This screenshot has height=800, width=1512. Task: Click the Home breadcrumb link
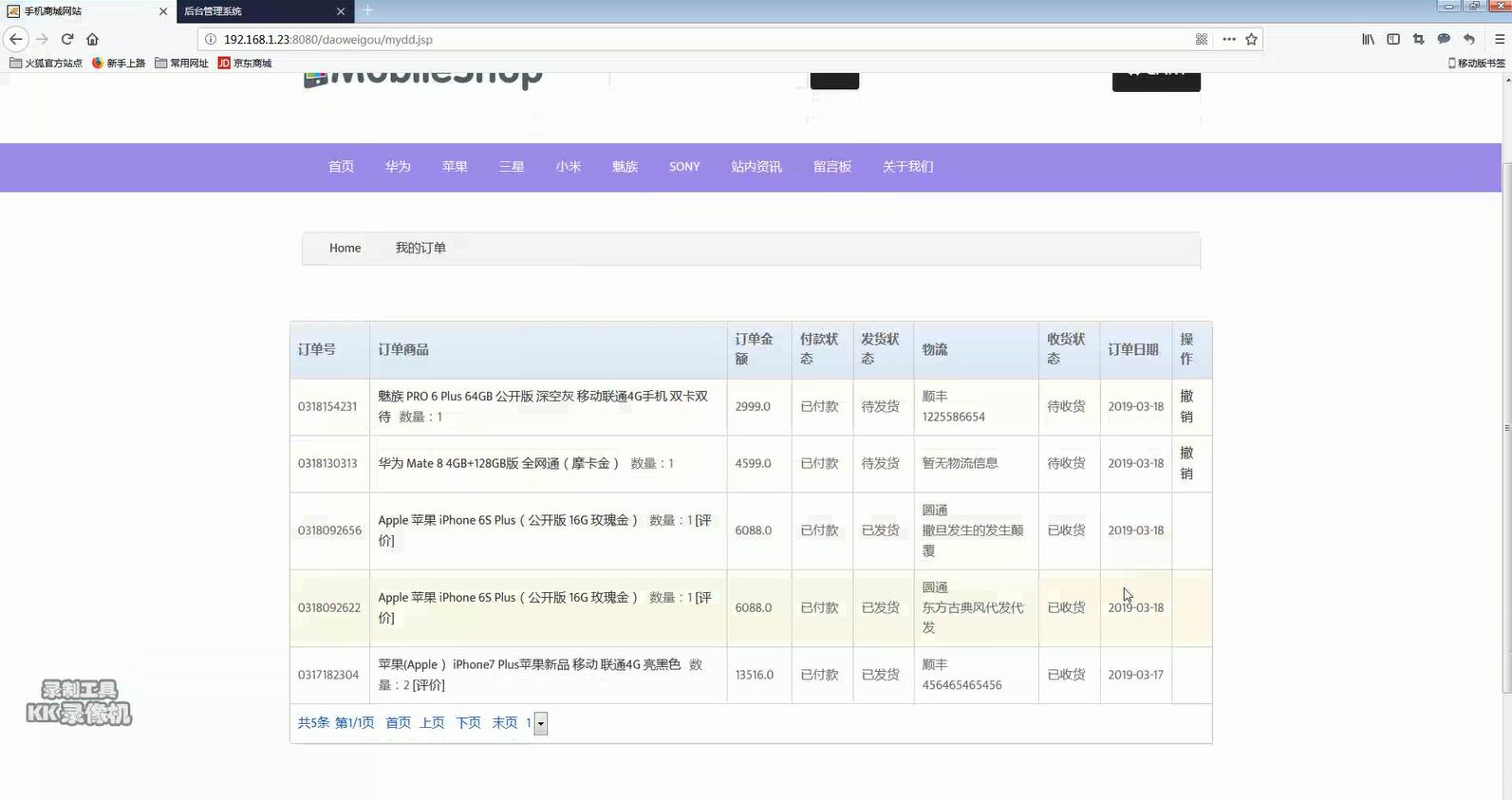click(x=345, y=248)
